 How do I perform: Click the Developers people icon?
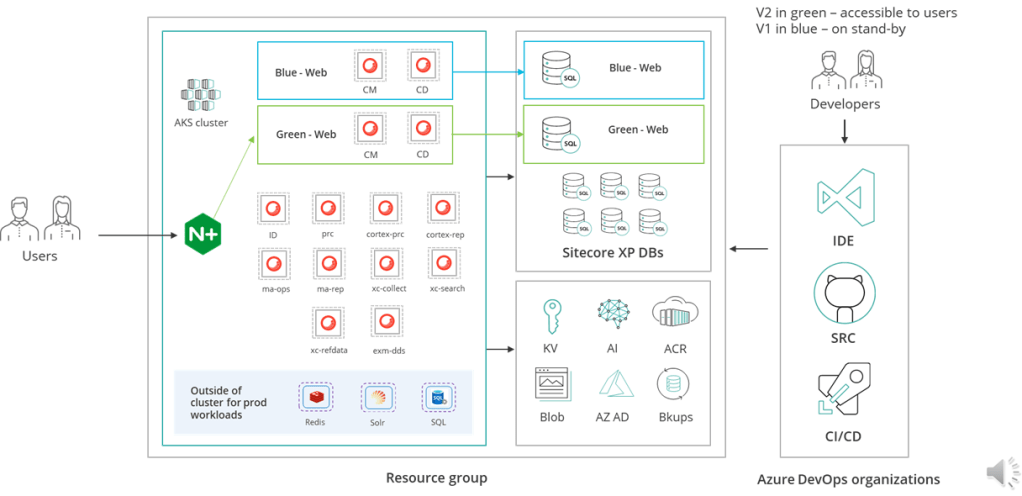(x=844, y=72)
